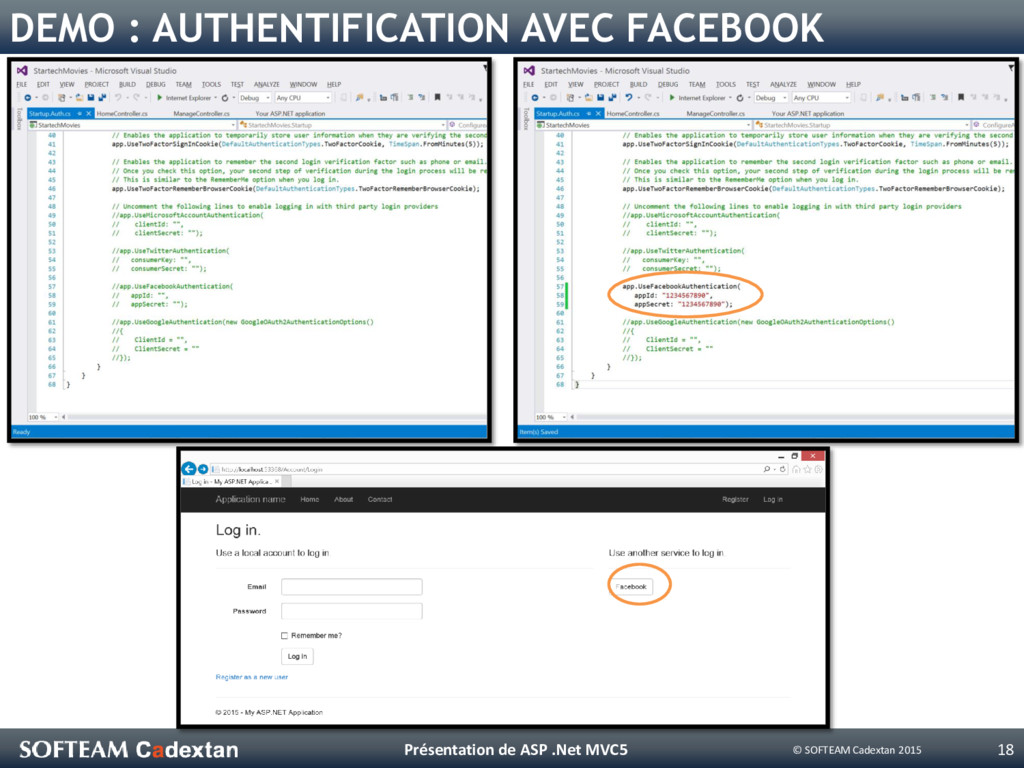Click the address bar search magnifier
The width and height of the screenshot is (1024, 768).
766,469
